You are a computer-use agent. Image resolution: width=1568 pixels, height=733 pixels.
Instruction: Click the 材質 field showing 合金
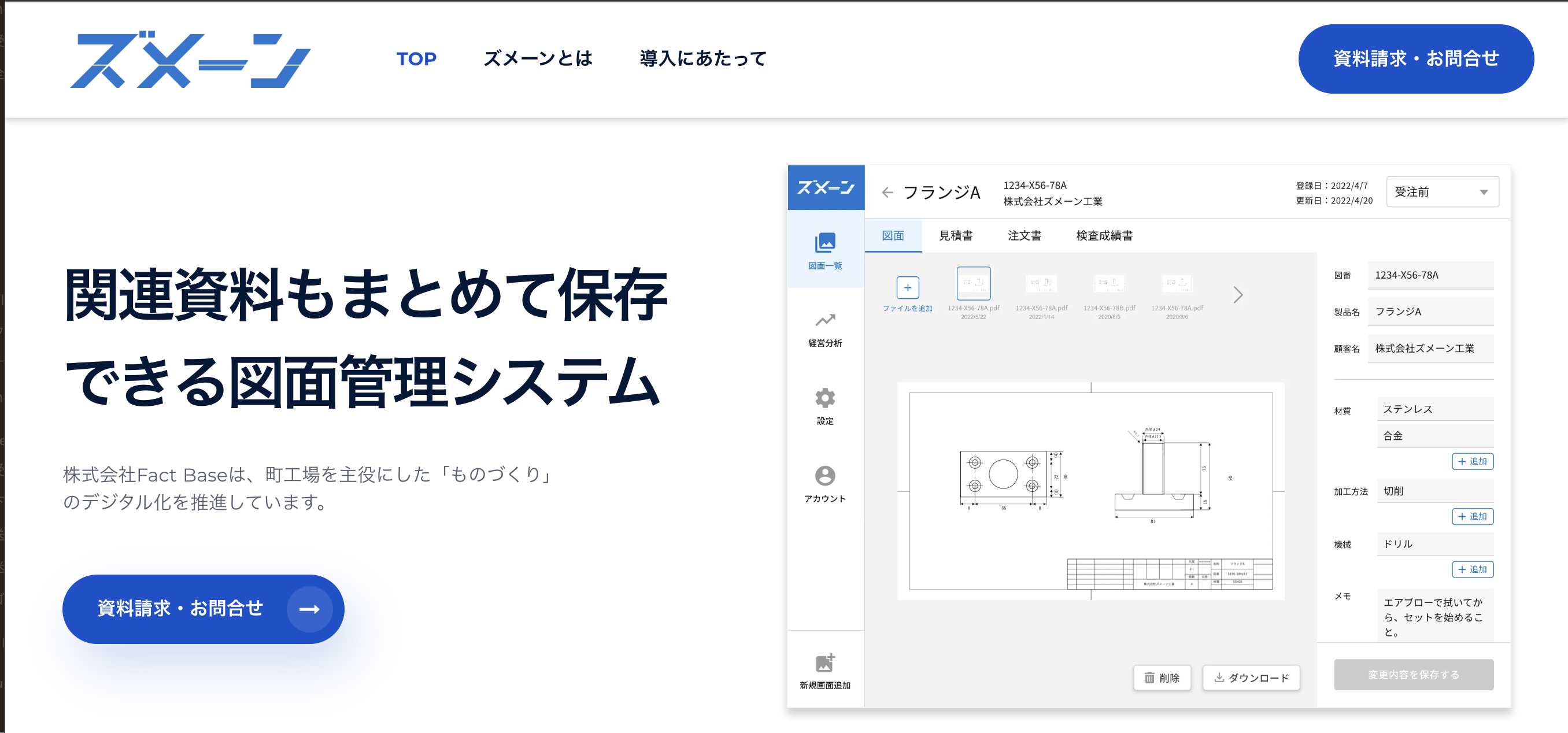coord(1435,436)
